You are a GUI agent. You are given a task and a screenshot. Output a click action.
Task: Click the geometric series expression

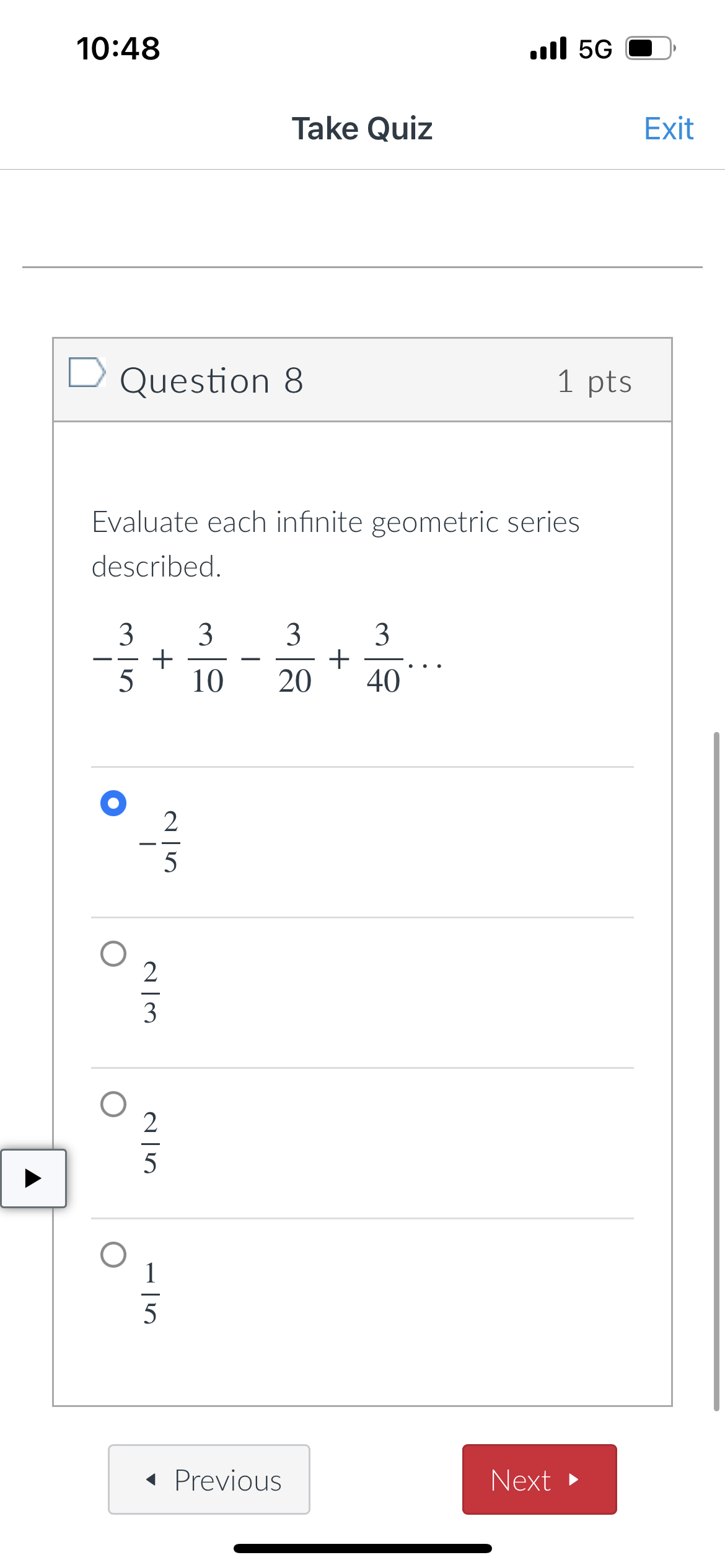click(266, 658)
